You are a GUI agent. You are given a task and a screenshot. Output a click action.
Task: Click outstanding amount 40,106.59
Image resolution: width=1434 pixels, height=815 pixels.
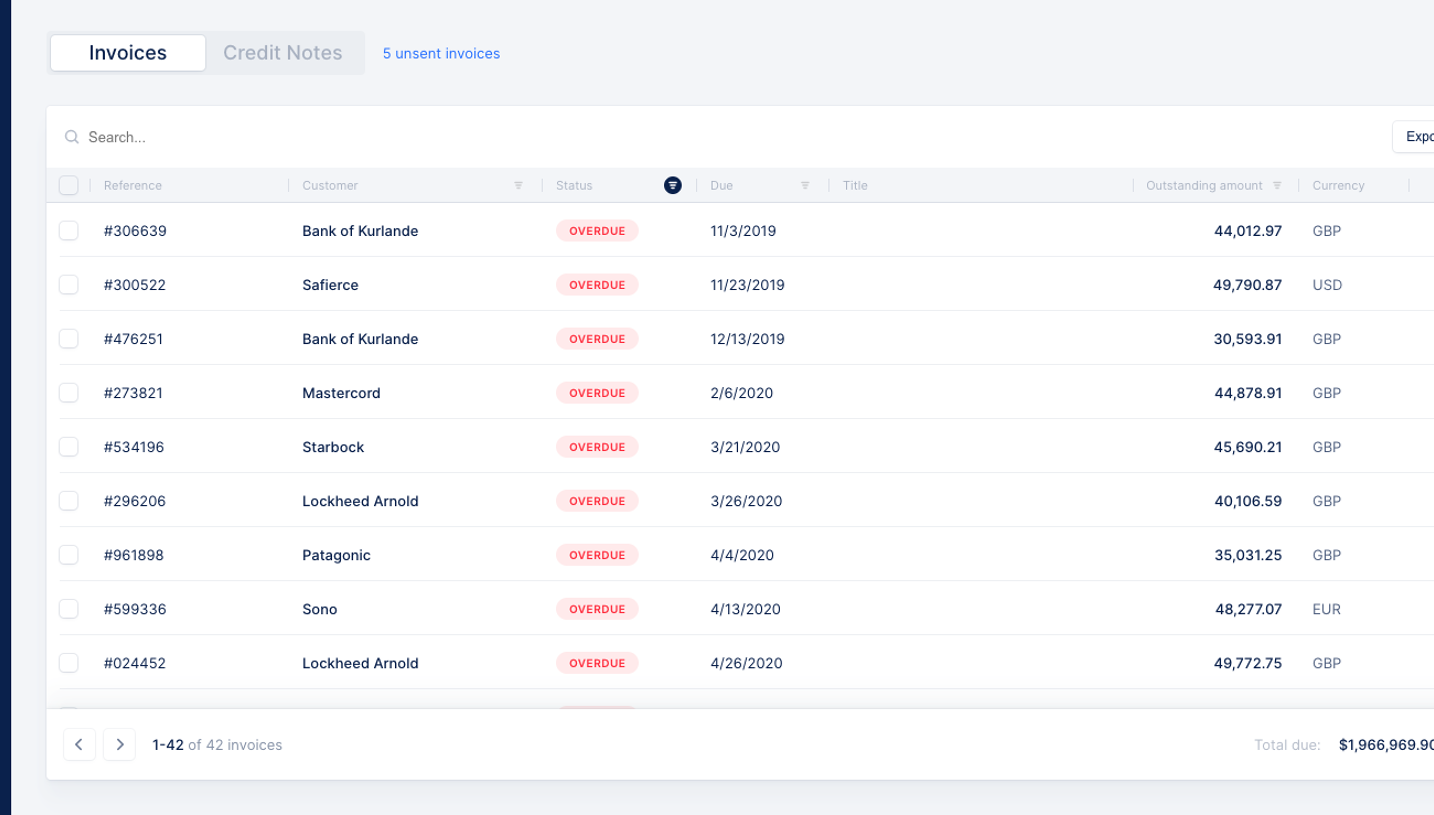click(1248, 501)
